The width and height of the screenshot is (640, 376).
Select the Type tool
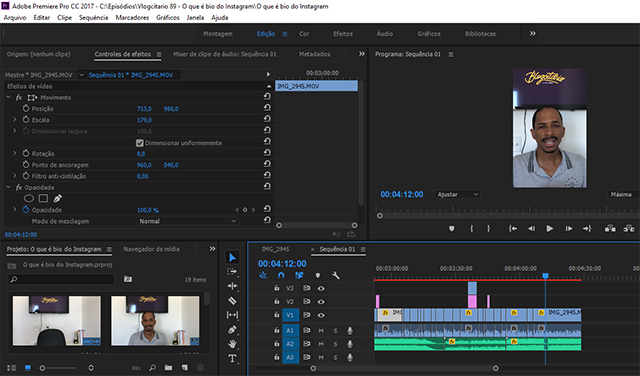[232, 358]
